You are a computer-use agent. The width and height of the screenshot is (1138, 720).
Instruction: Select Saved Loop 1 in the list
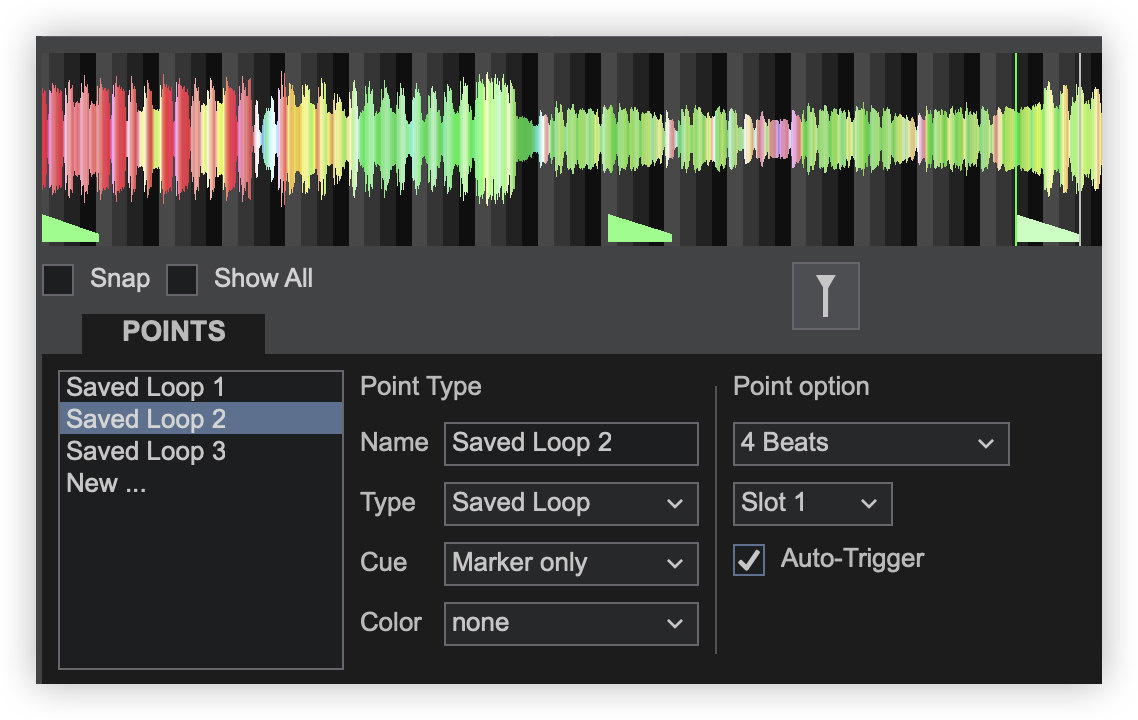(146, 387)
